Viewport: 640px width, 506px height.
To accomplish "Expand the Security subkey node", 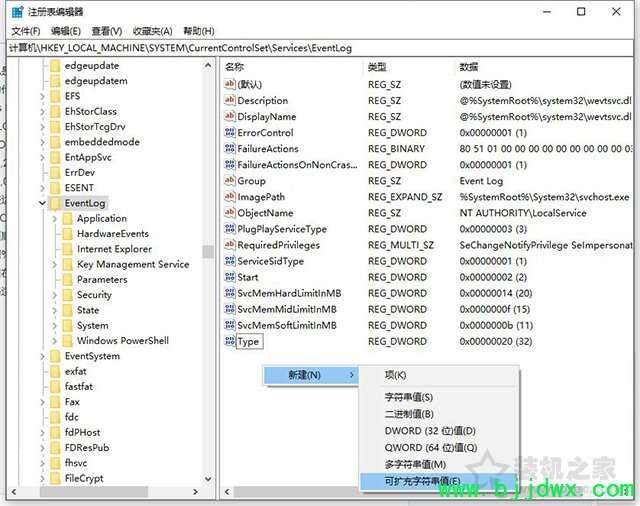I will tap(55, 295).
